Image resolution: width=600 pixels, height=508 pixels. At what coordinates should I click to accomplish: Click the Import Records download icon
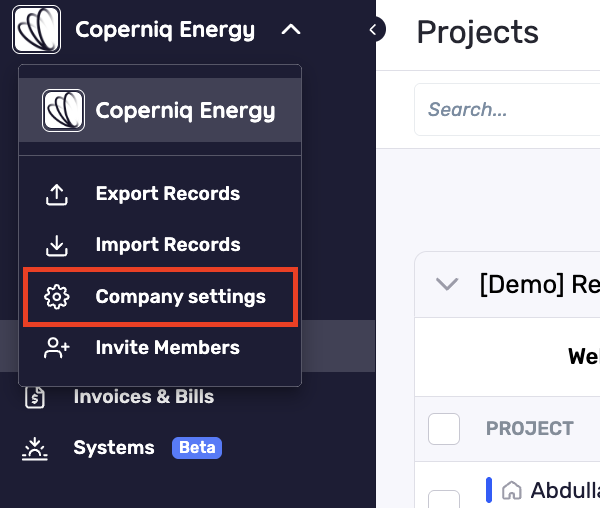point(57,246)
